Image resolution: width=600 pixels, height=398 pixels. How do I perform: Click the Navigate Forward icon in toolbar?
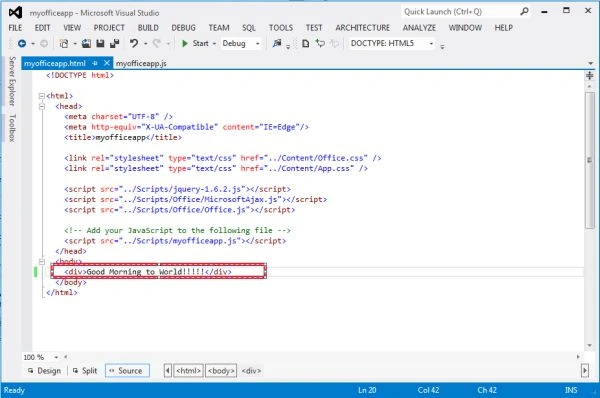44,44
